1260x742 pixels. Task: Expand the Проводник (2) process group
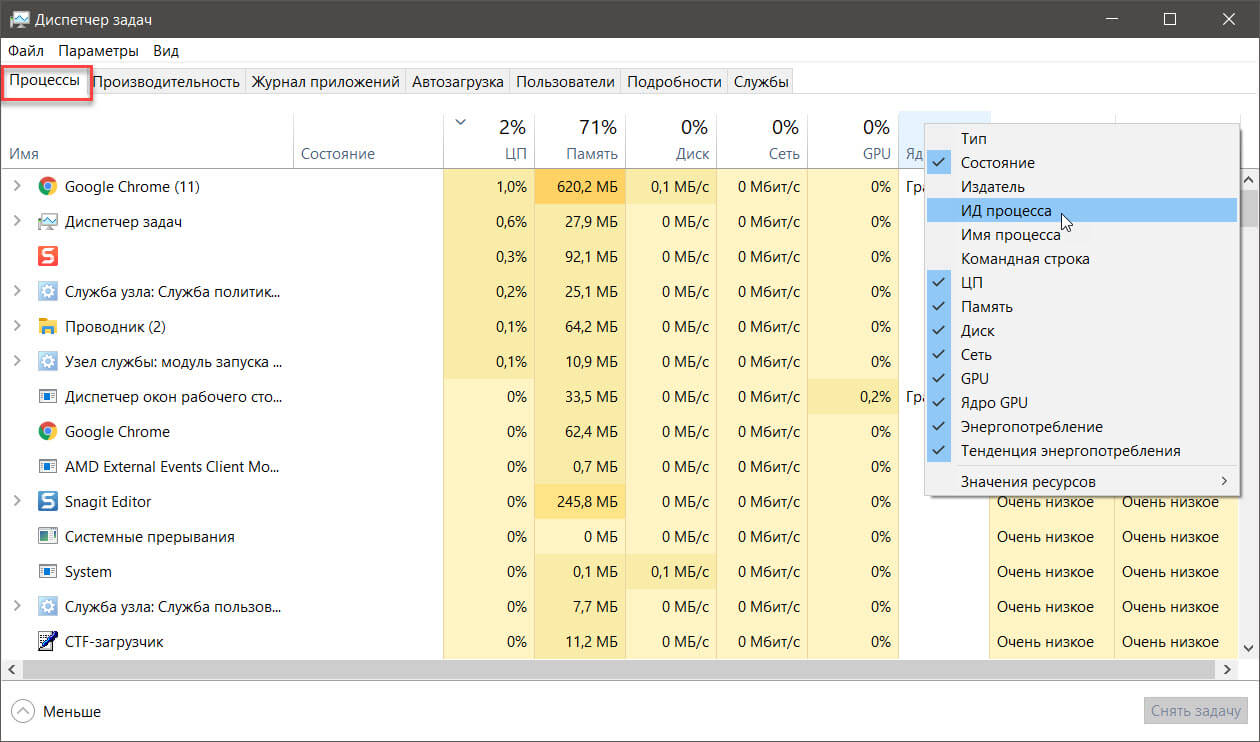tap(16, 327)
